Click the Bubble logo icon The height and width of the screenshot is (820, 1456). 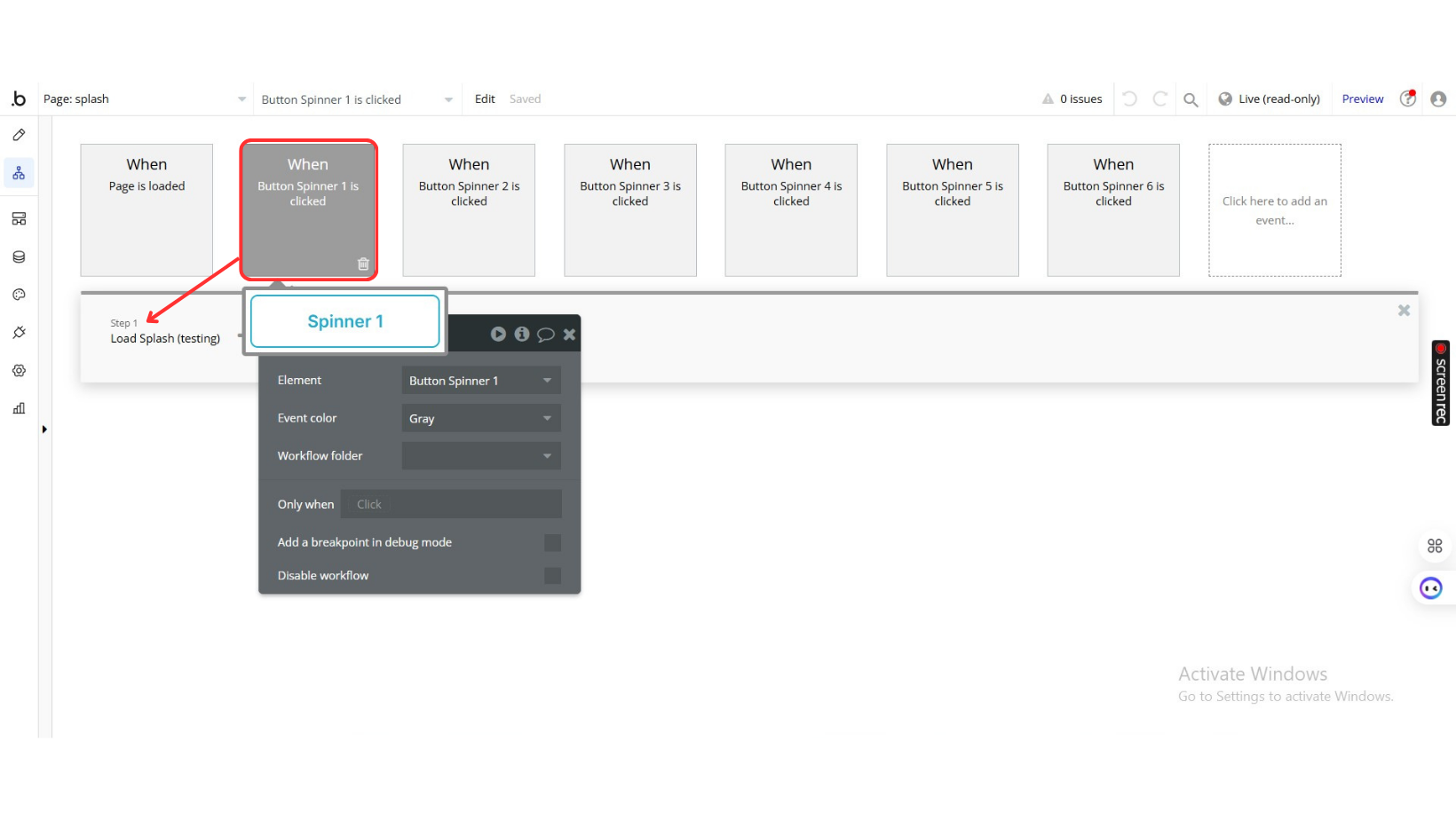pos(19,99)
